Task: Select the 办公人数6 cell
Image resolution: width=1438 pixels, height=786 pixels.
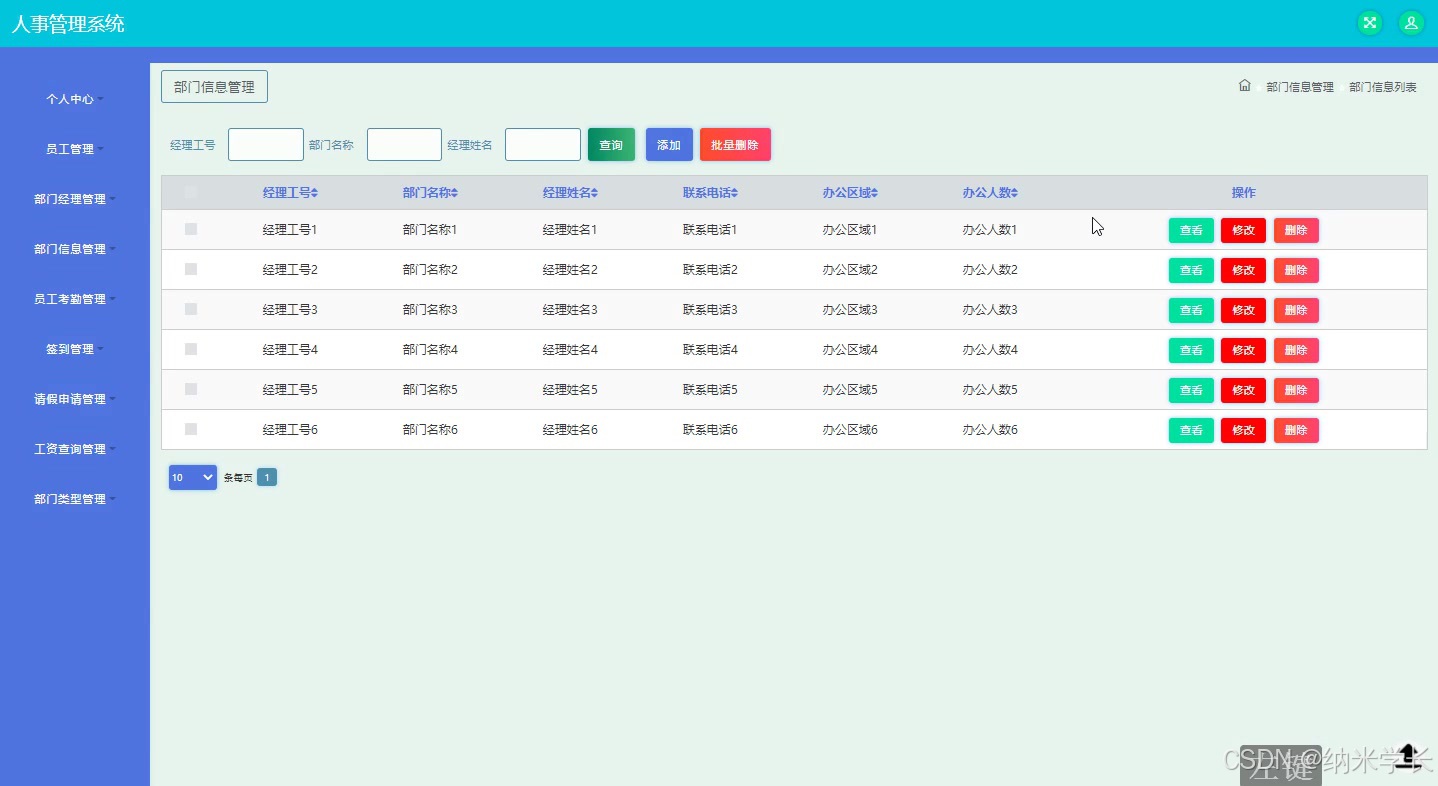Action: click(990, 429)
